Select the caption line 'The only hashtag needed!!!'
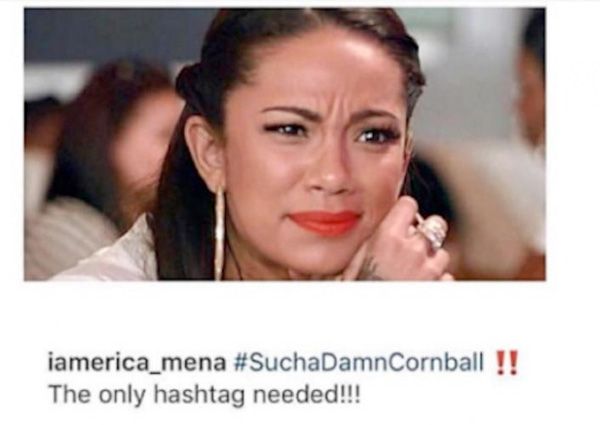This screenshot has height=425, width=600. 205,394
